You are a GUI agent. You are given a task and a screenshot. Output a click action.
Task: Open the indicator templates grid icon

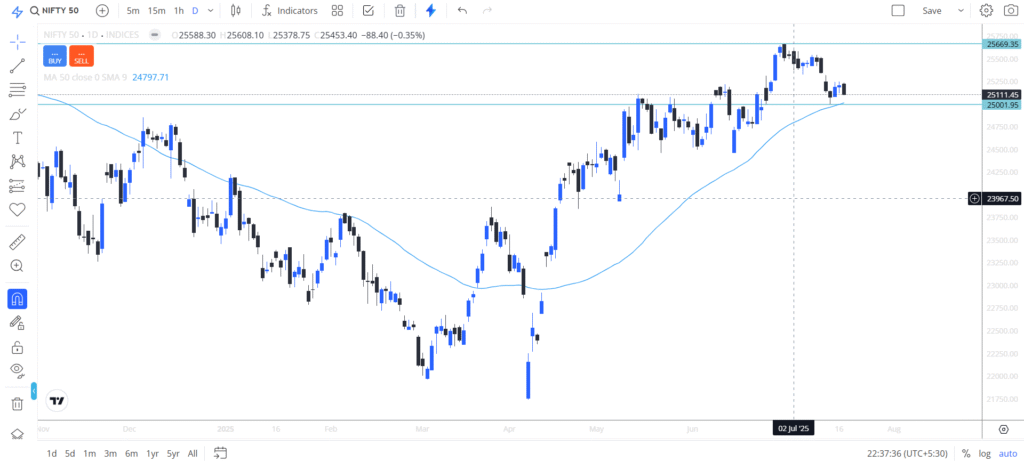337,10
